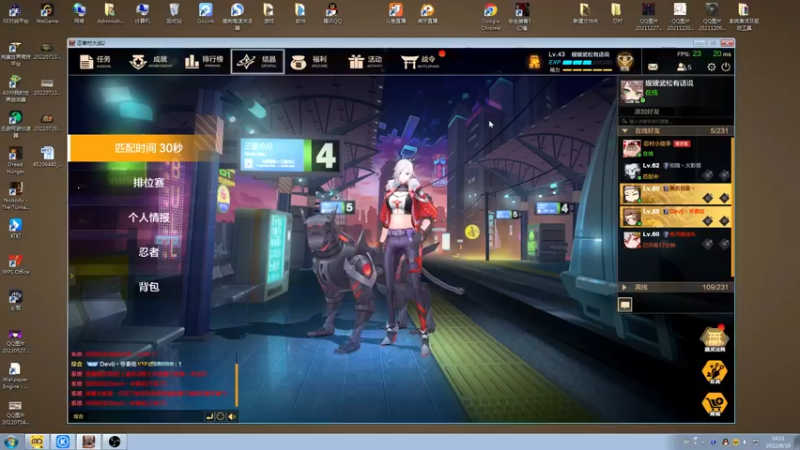Click the friends list scrollbar

[733, 207]
